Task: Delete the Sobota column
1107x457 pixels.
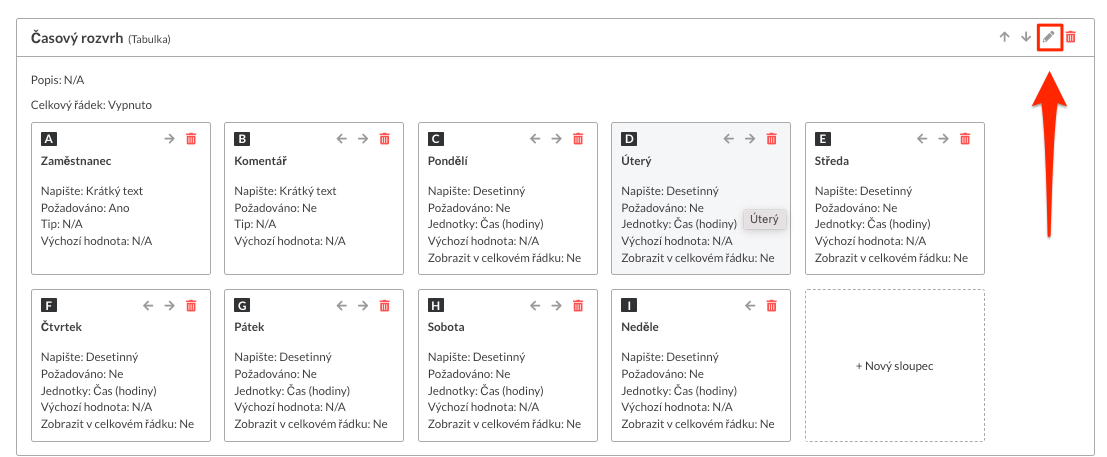Action: tap(577, 305)
